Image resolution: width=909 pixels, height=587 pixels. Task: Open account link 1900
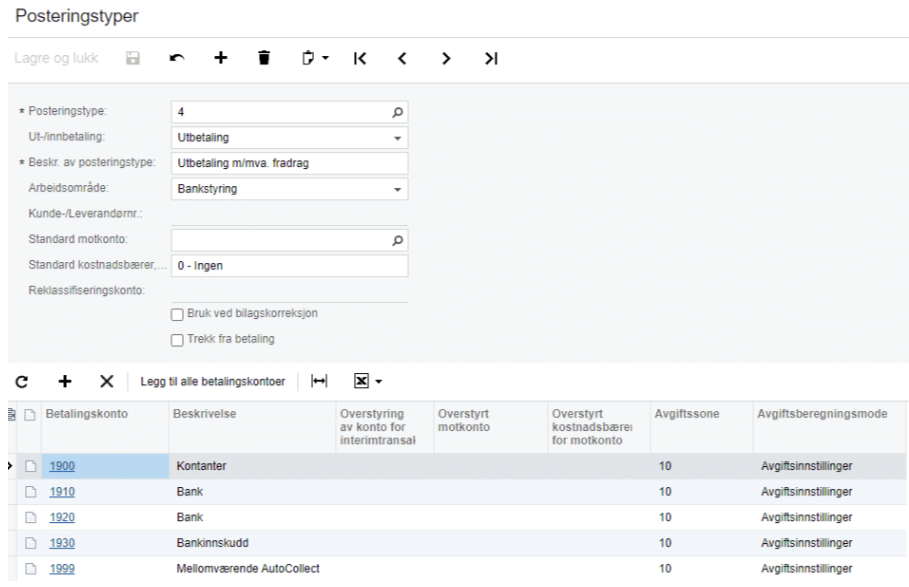(62, 466)
